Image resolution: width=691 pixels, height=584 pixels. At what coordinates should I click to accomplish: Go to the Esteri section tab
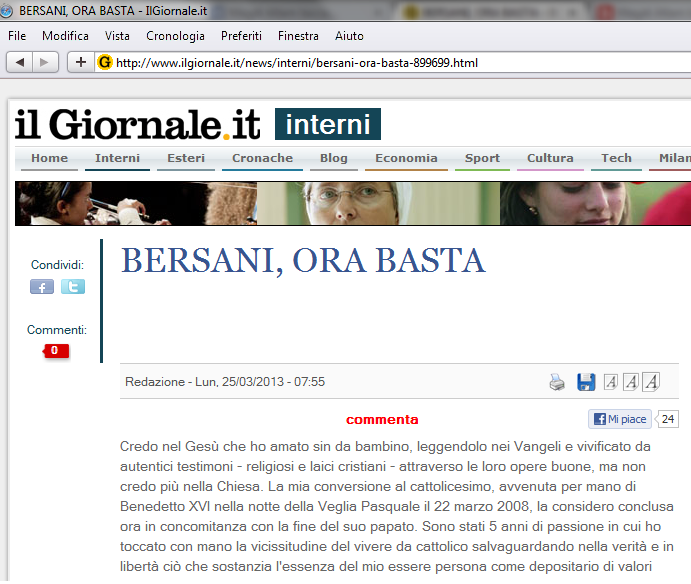pyautogui.click(x=186, y=158)
